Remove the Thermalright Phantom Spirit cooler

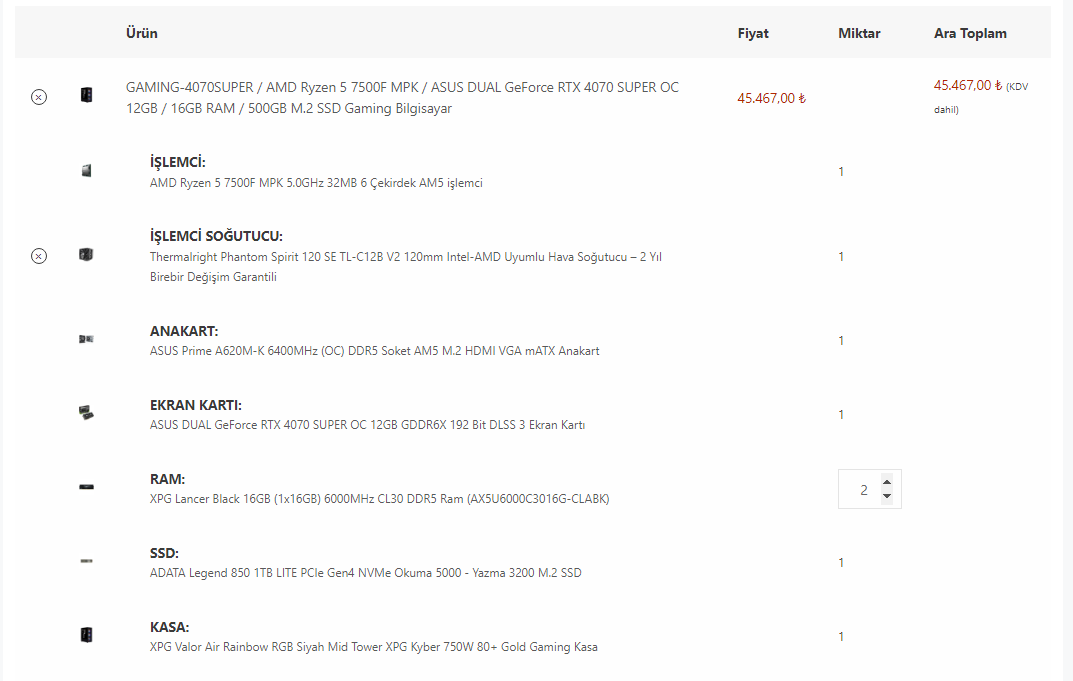[39, 256]
